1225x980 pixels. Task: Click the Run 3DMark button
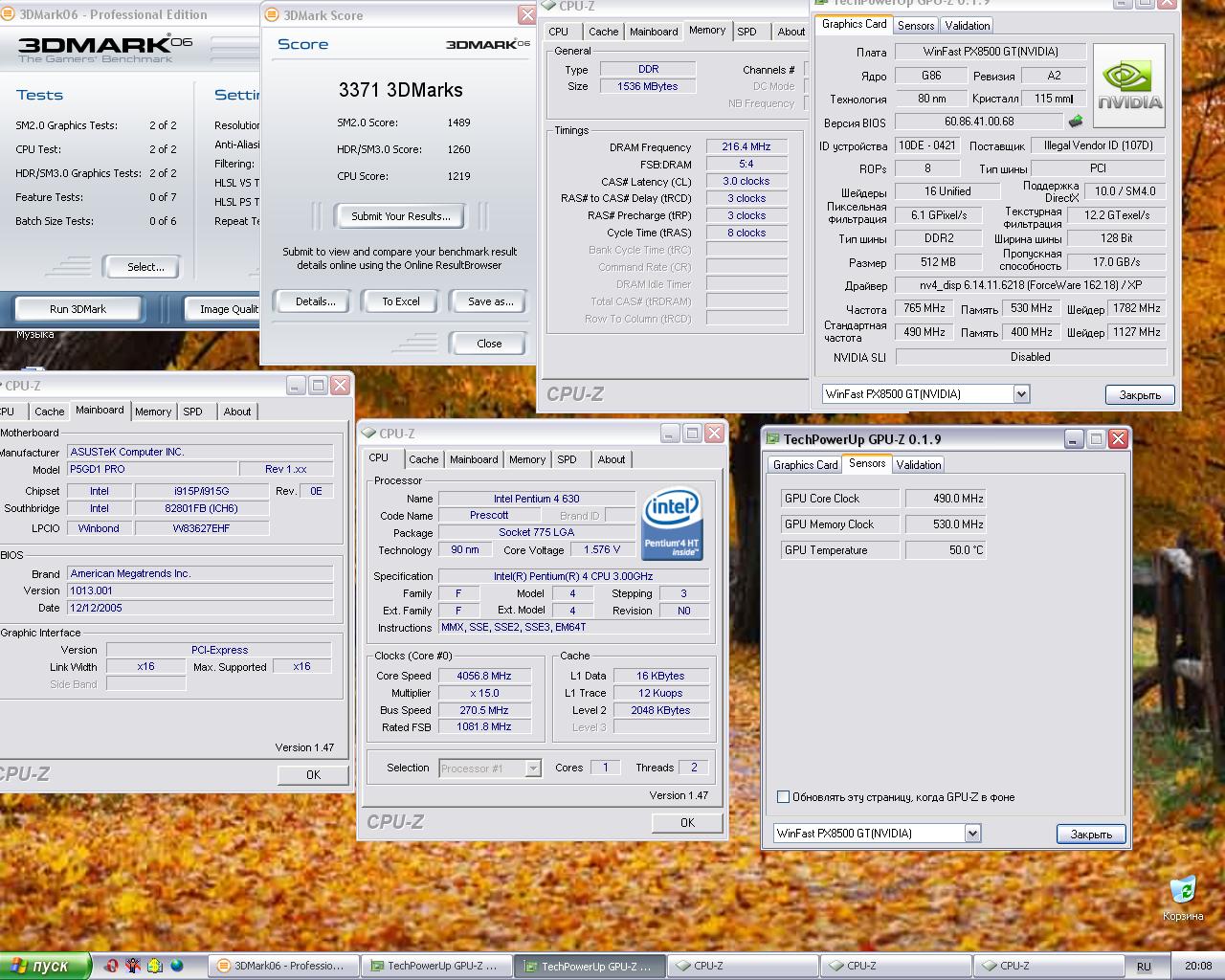(78, 309)
